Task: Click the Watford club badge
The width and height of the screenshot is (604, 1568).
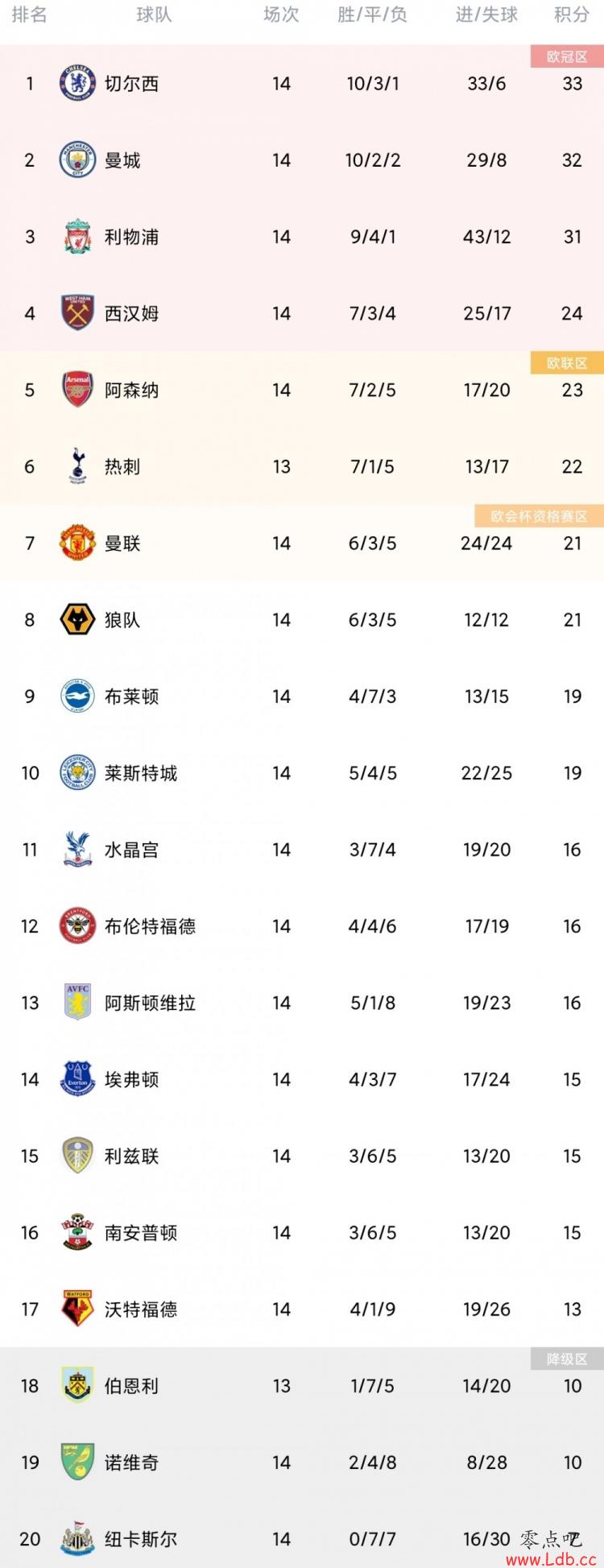Action: click(x=77, y=1309)
